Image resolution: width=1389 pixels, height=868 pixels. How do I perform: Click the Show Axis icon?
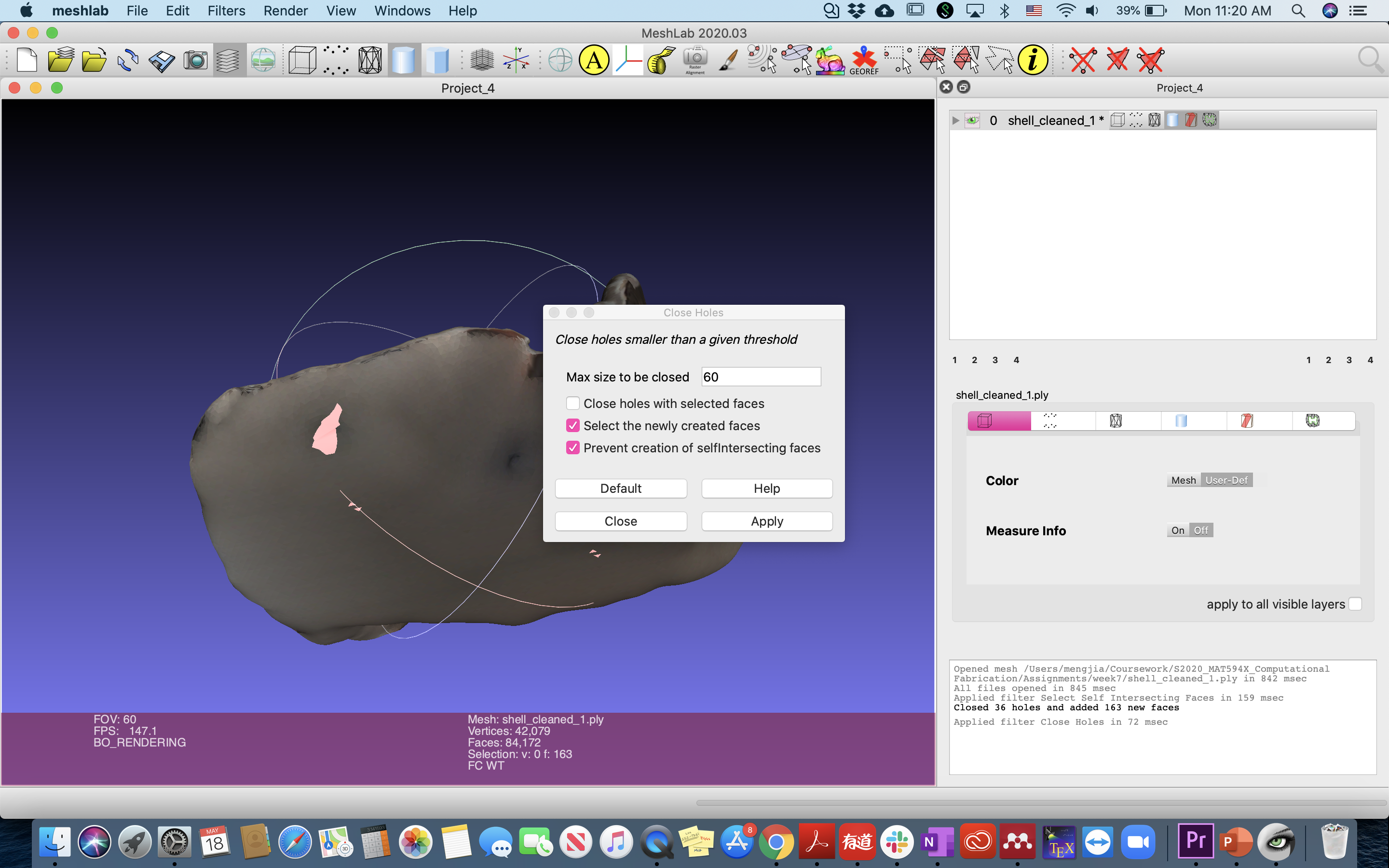516,60
